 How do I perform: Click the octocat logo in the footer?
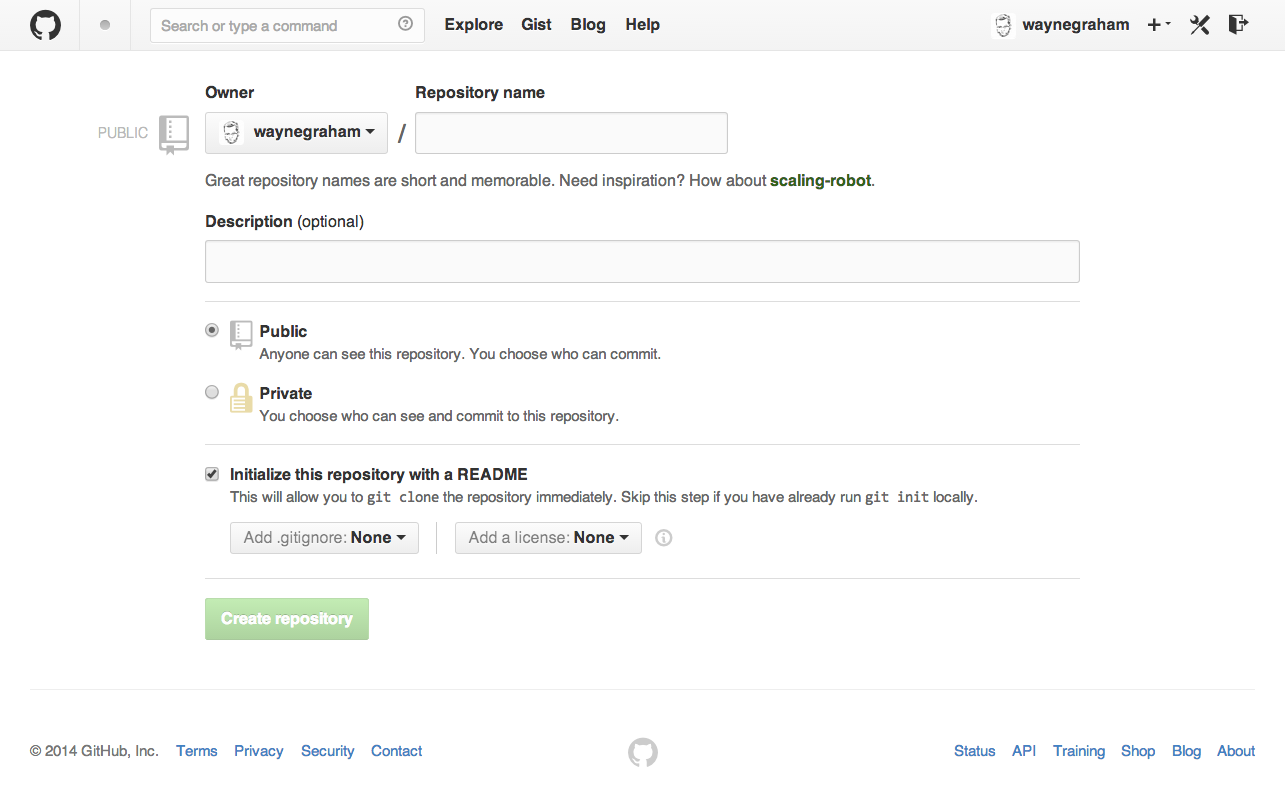(642, 751)
